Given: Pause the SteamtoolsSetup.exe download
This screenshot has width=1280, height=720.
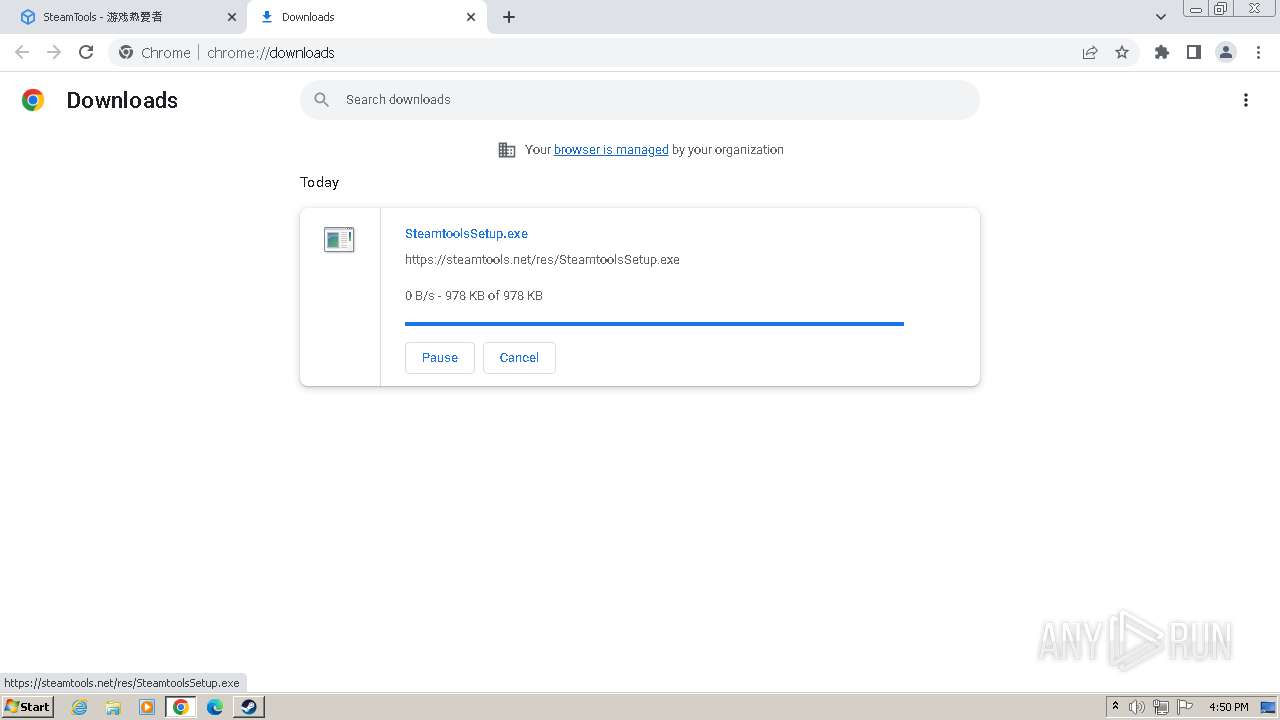Looking at the screenshot, I should pyautogui.click(x=440, y=358).
